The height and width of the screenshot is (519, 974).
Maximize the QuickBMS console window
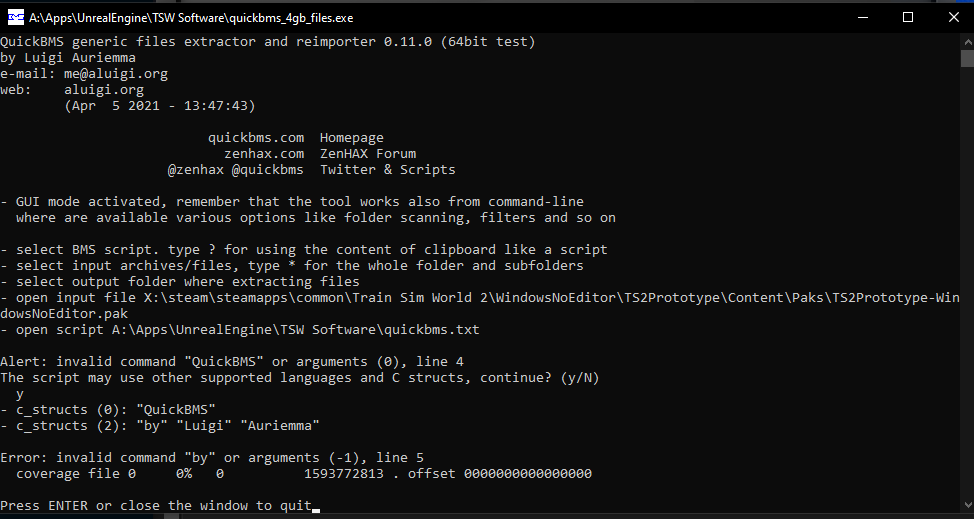908,17
